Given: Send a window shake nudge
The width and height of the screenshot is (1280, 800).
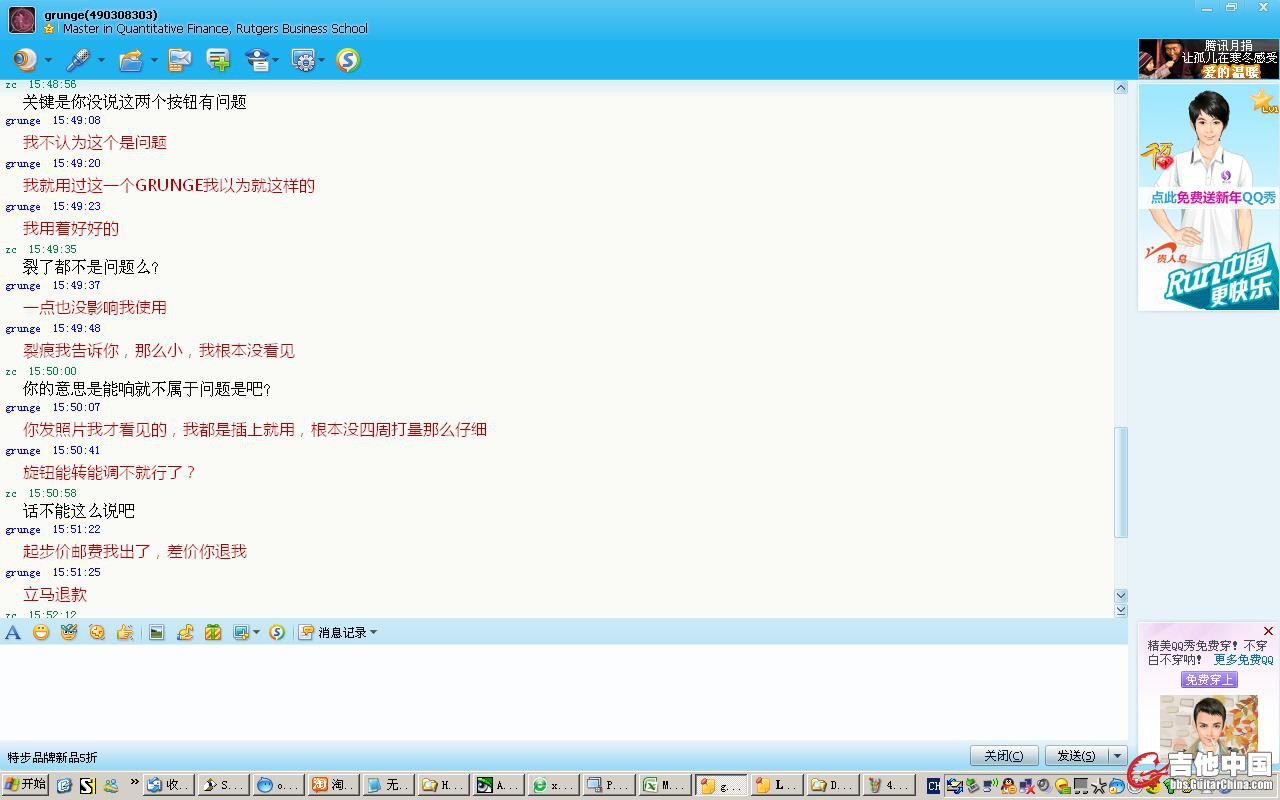Looking at the screenshot, I should (x=97, y=632).
